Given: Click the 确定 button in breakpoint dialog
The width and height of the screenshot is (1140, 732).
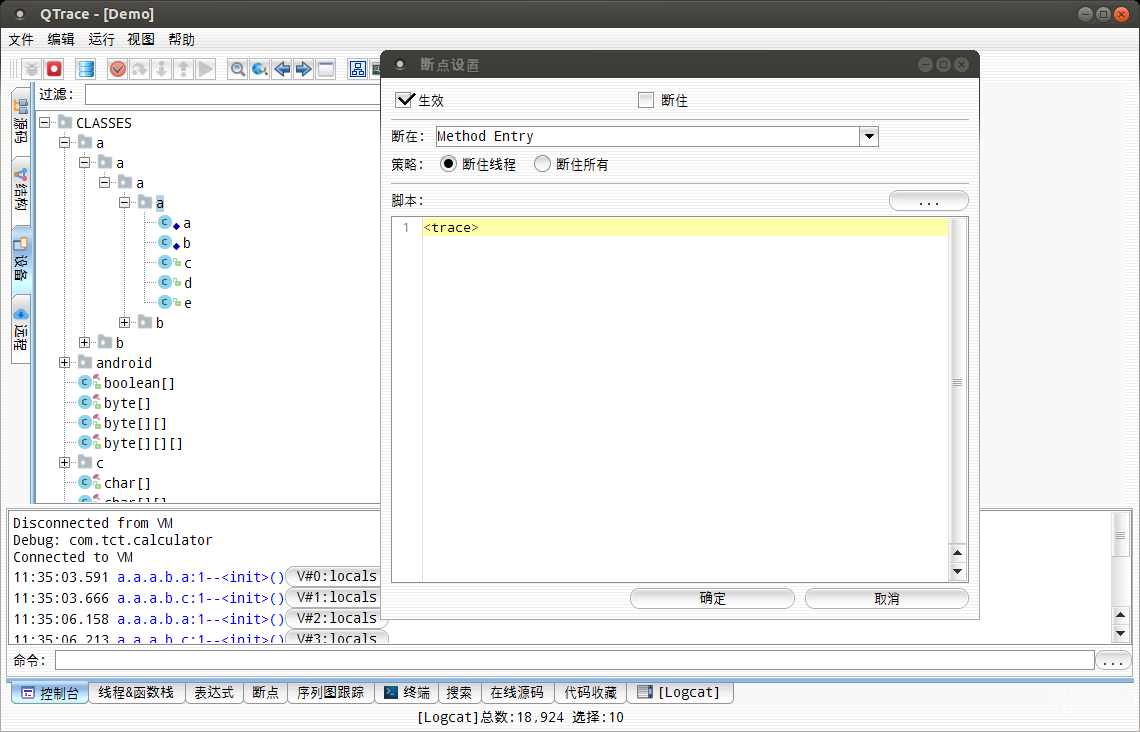Looking at the screenshot, I should click(x=711, y=598).
